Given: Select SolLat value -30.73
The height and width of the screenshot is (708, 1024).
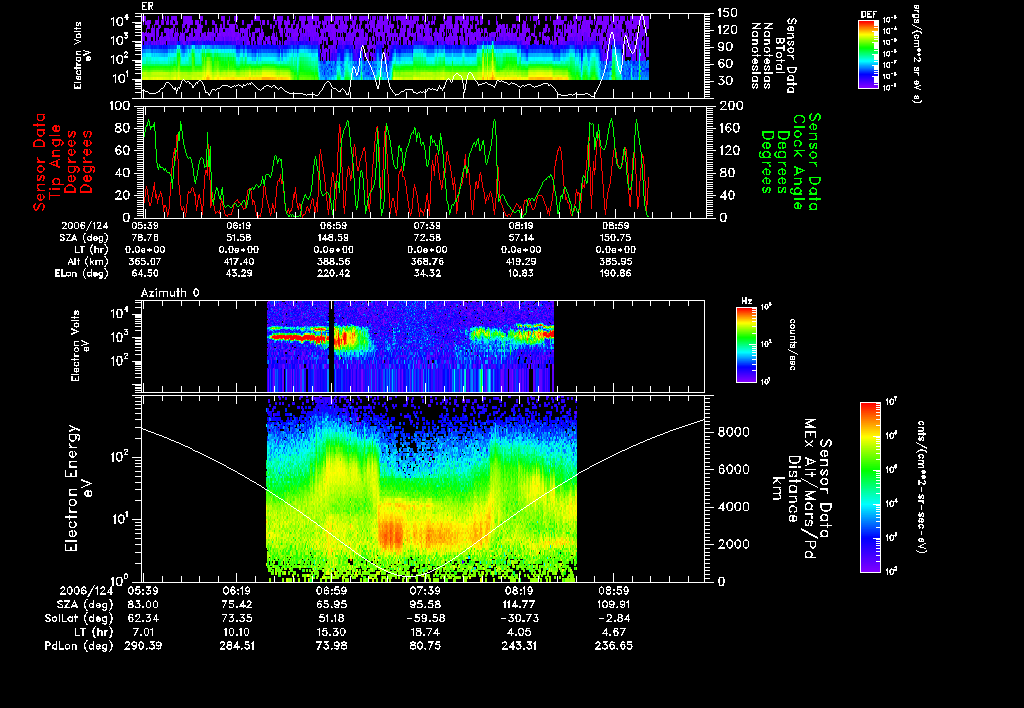Looking at the screenshot, I should [x=519, y=619].
